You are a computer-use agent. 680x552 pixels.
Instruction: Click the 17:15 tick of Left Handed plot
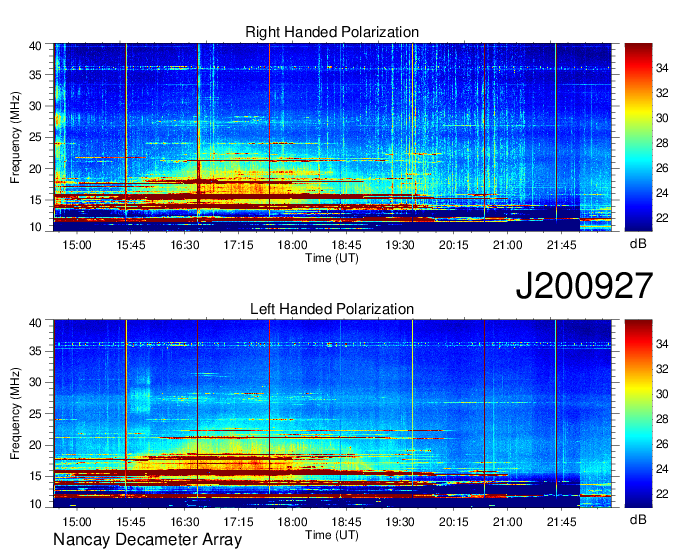coord(238,522)
